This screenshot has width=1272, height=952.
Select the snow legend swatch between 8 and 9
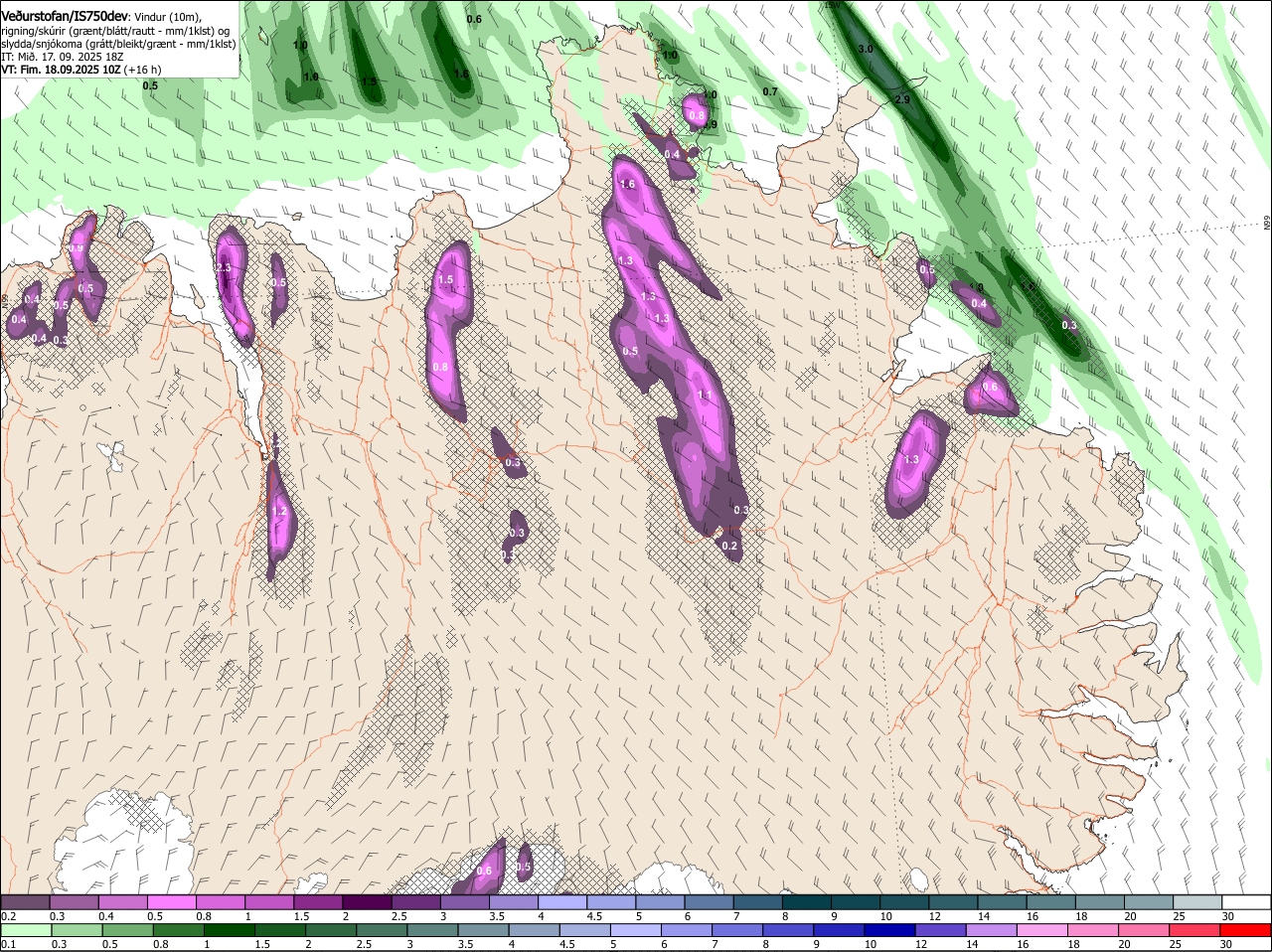[x=806, y=902]
